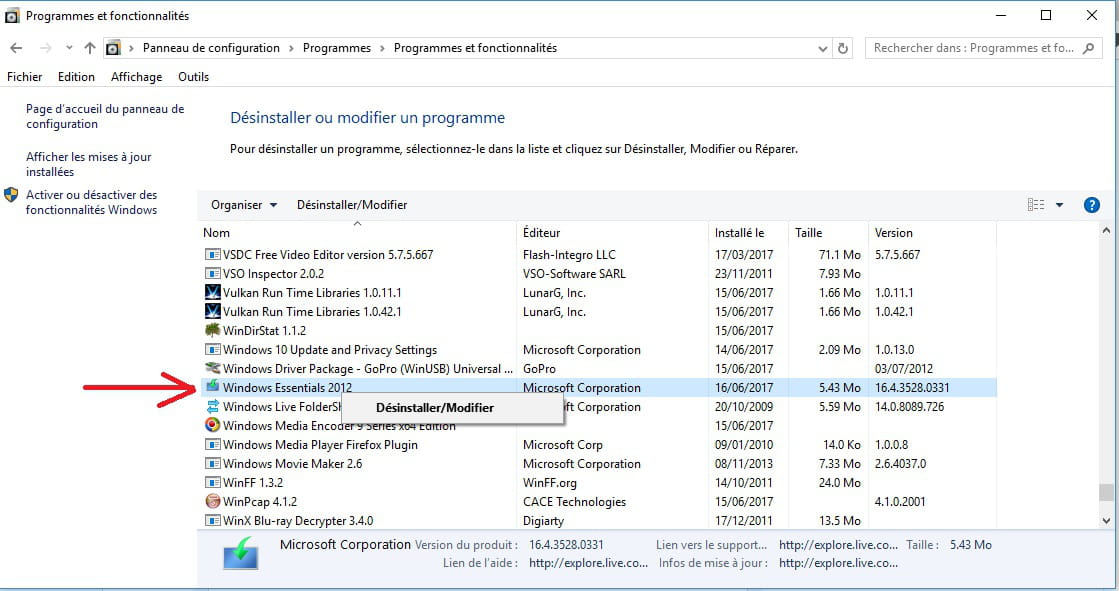Click the support link in the details pane
This screenshot has height=591, width=1119.
pyautogui.click(x=839, y=545)
